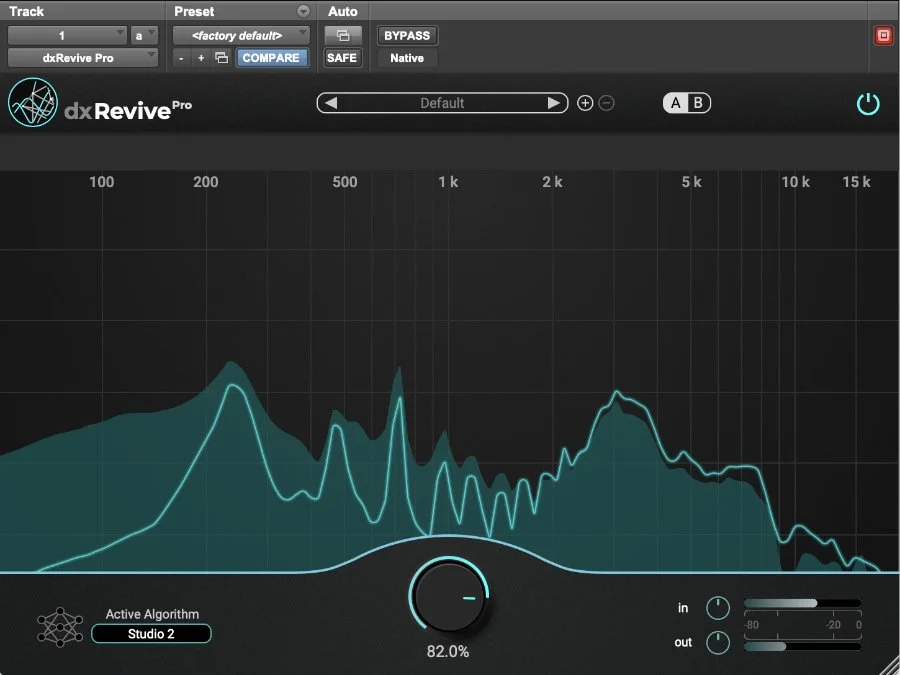Click the dxRevive Pro logo icon

33,102
